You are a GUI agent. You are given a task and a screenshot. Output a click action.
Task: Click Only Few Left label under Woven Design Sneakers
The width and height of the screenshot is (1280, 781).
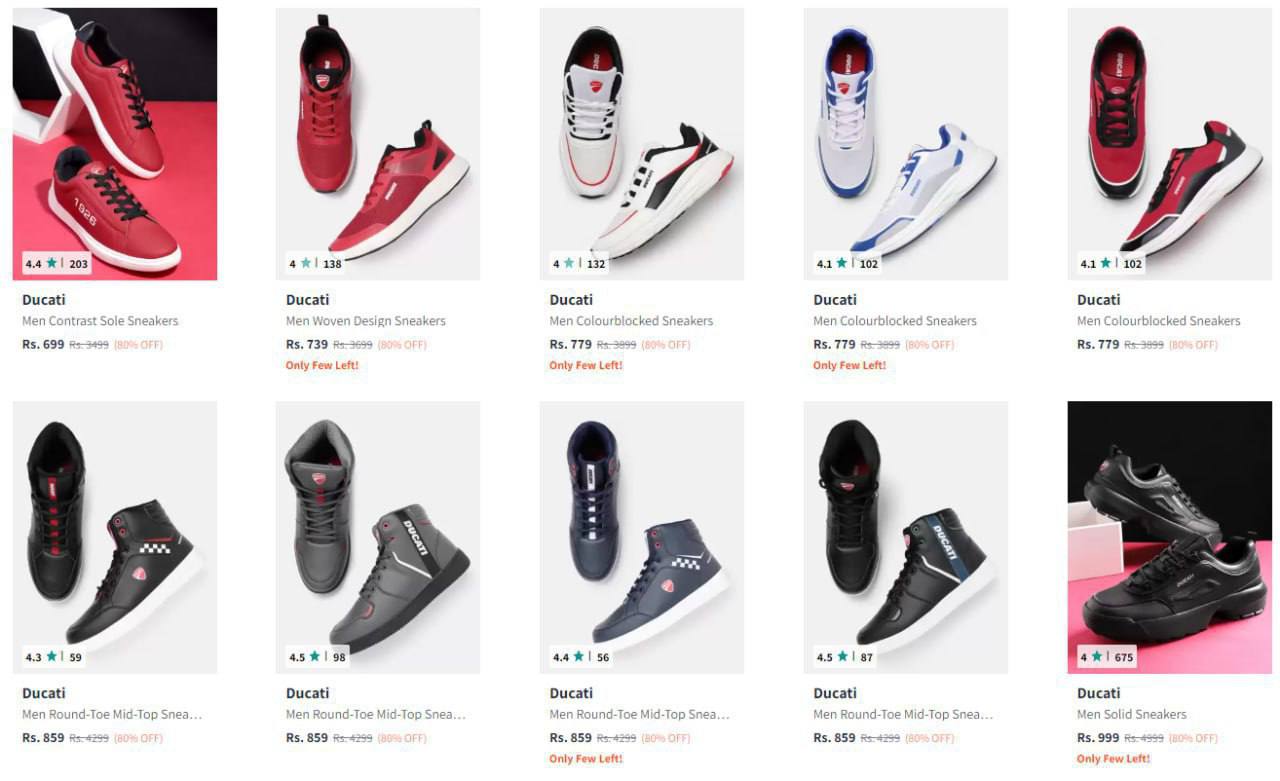click(x=322, y=365)
